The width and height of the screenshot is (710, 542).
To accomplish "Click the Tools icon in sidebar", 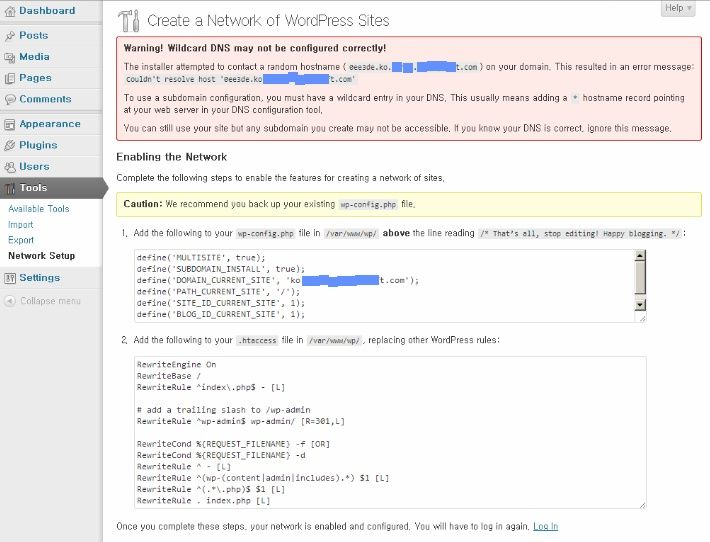I will [10, 188].
